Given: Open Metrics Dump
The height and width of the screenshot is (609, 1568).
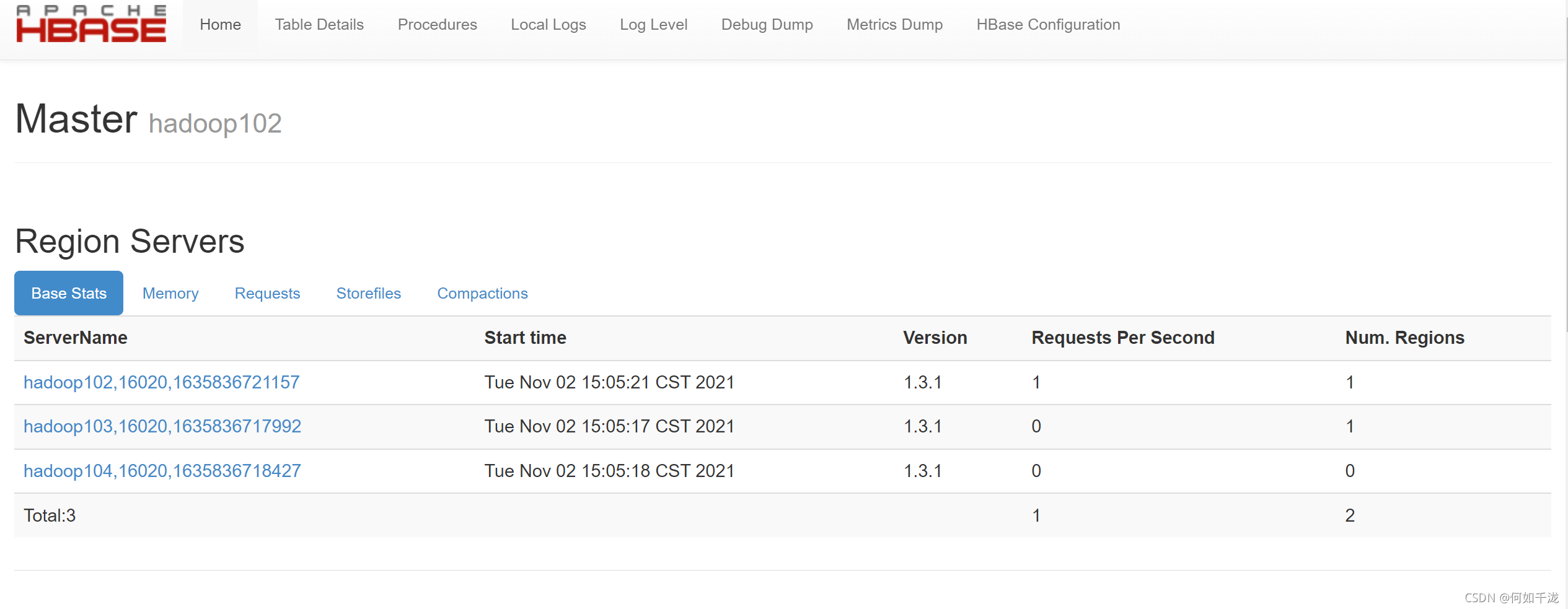Looking at the screenshot, I should 894,25.
